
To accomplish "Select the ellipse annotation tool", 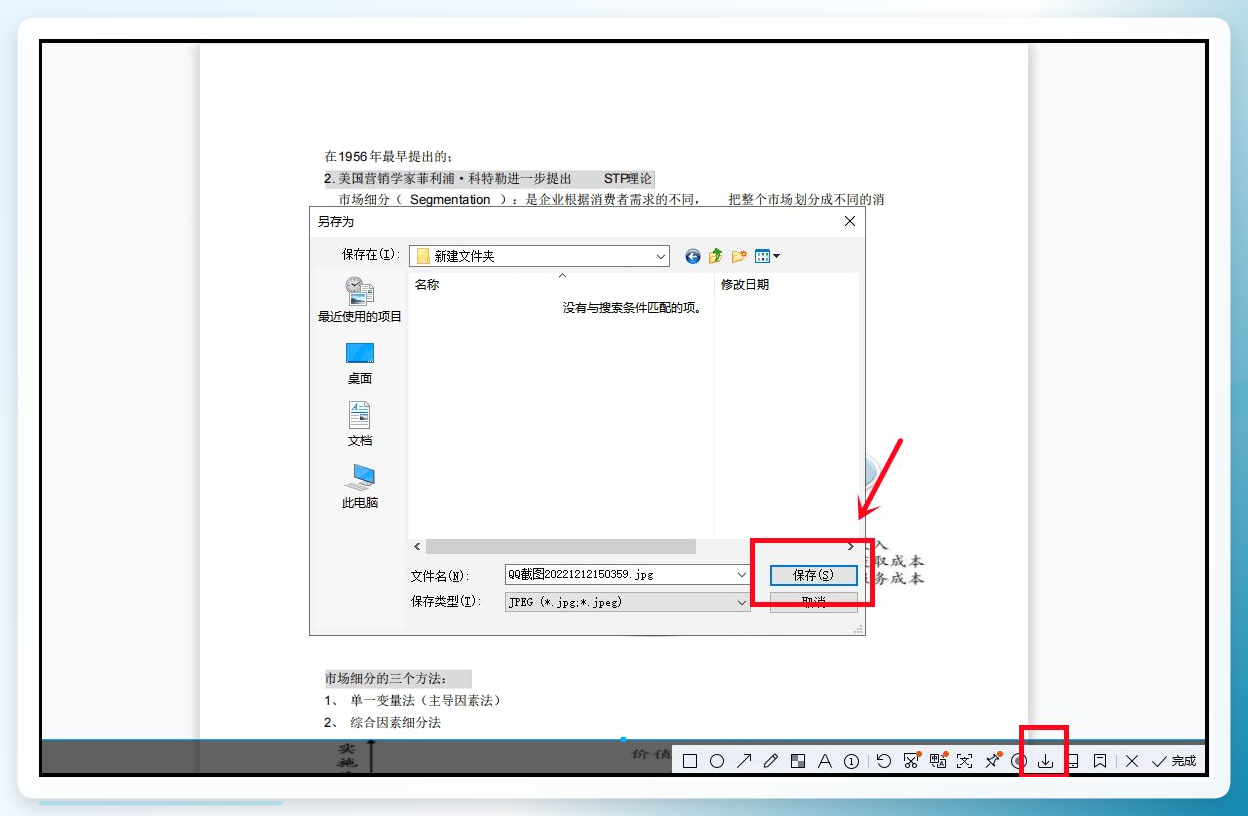I will [x=717, y=761].
